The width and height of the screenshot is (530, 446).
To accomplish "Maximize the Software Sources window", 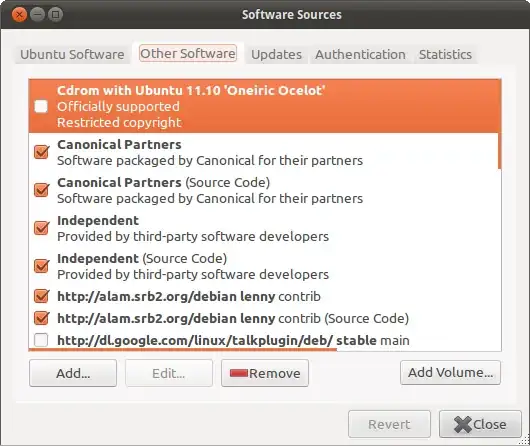I will pyautogui.click(x=55, y=15).
